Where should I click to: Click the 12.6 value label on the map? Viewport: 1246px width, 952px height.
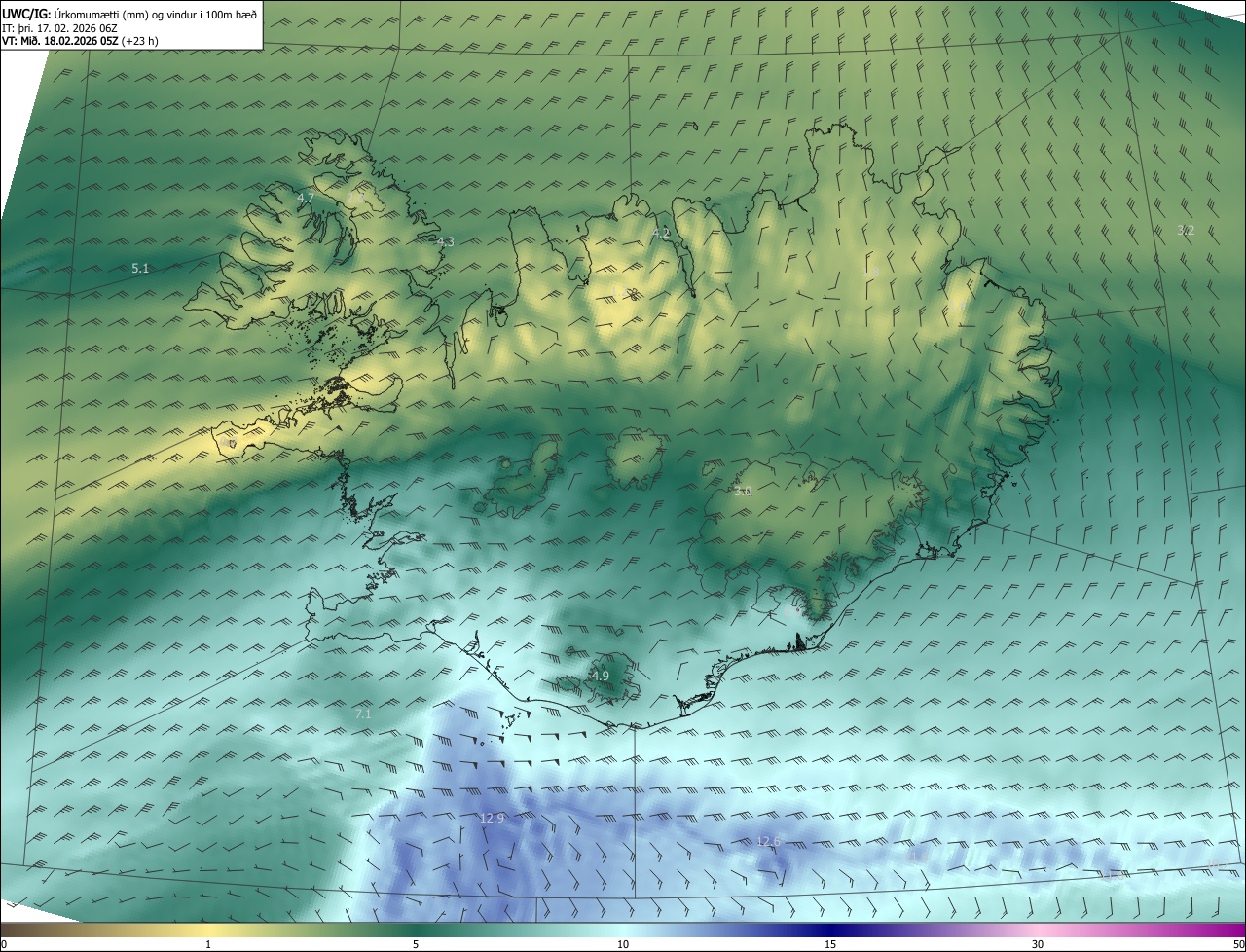[769, 841]
